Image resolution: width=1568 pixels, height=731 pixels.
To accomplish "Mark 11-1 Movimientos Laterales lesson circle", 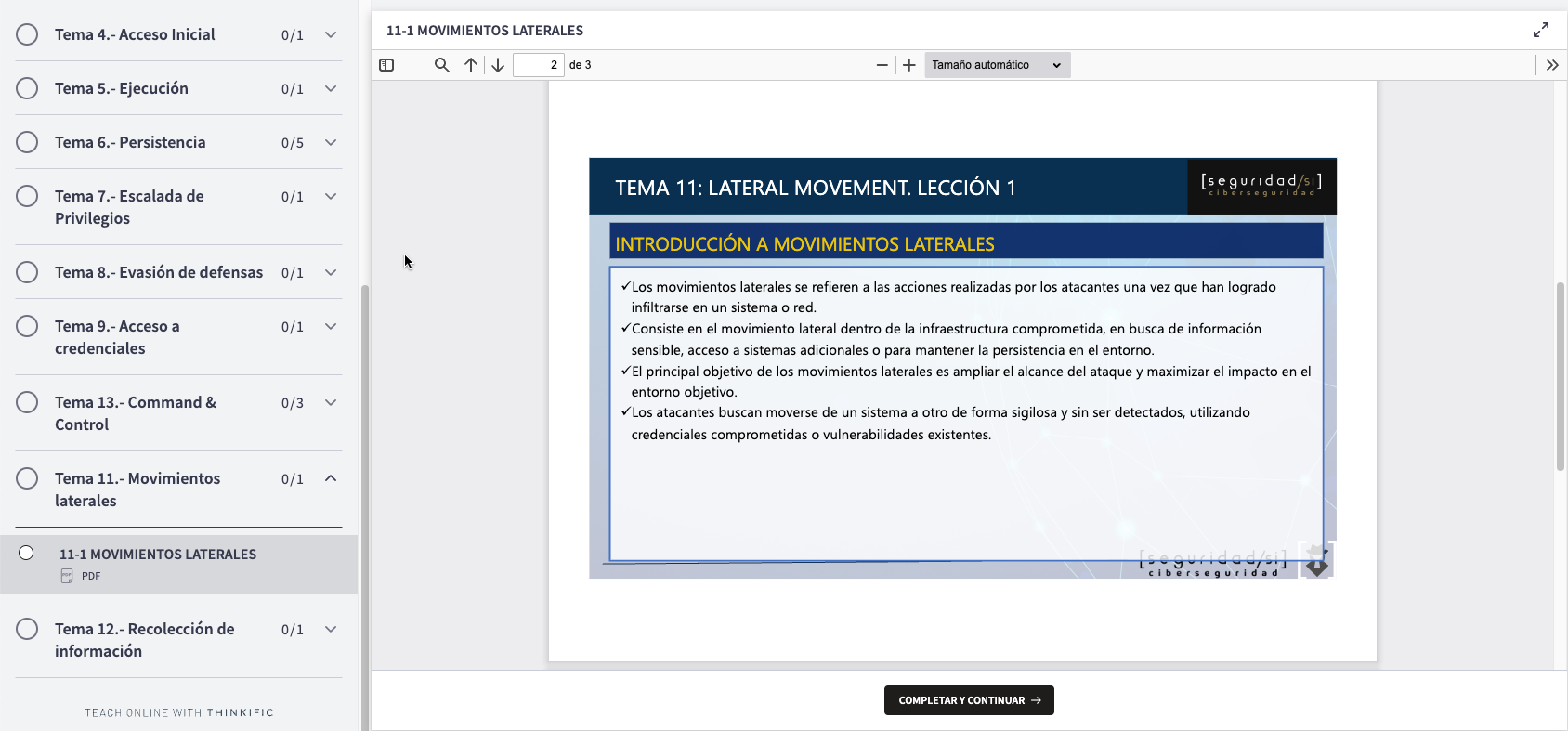I will (x=27, y=554).
